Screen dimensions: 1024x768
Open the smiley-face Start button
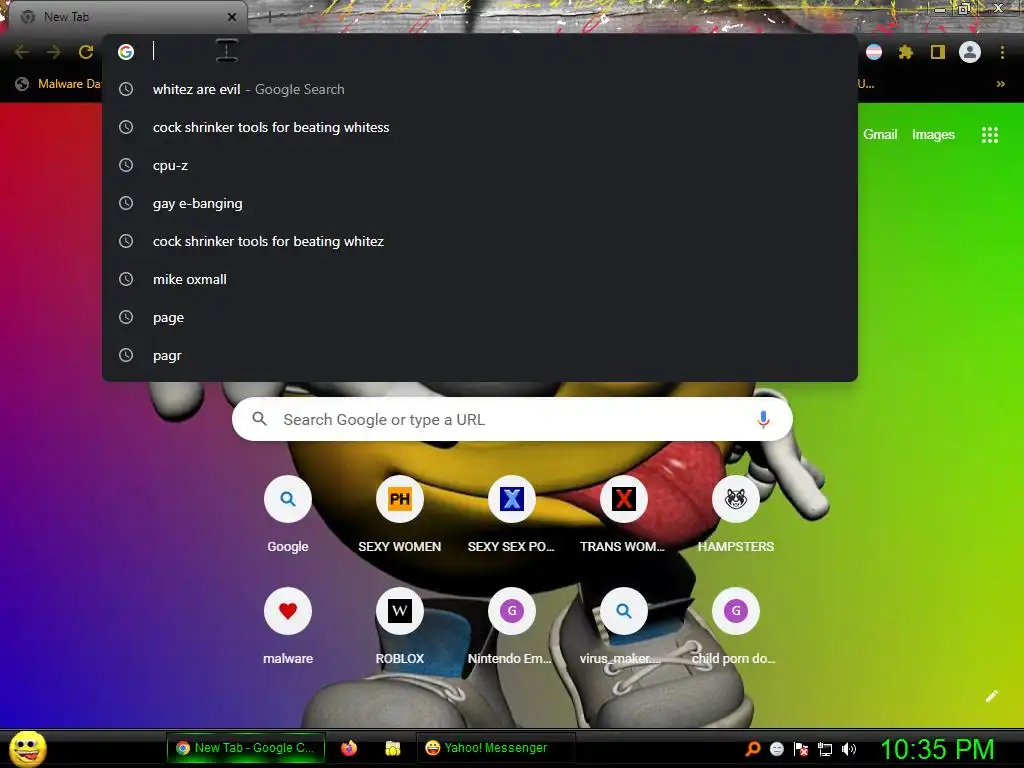coord(28,748)
